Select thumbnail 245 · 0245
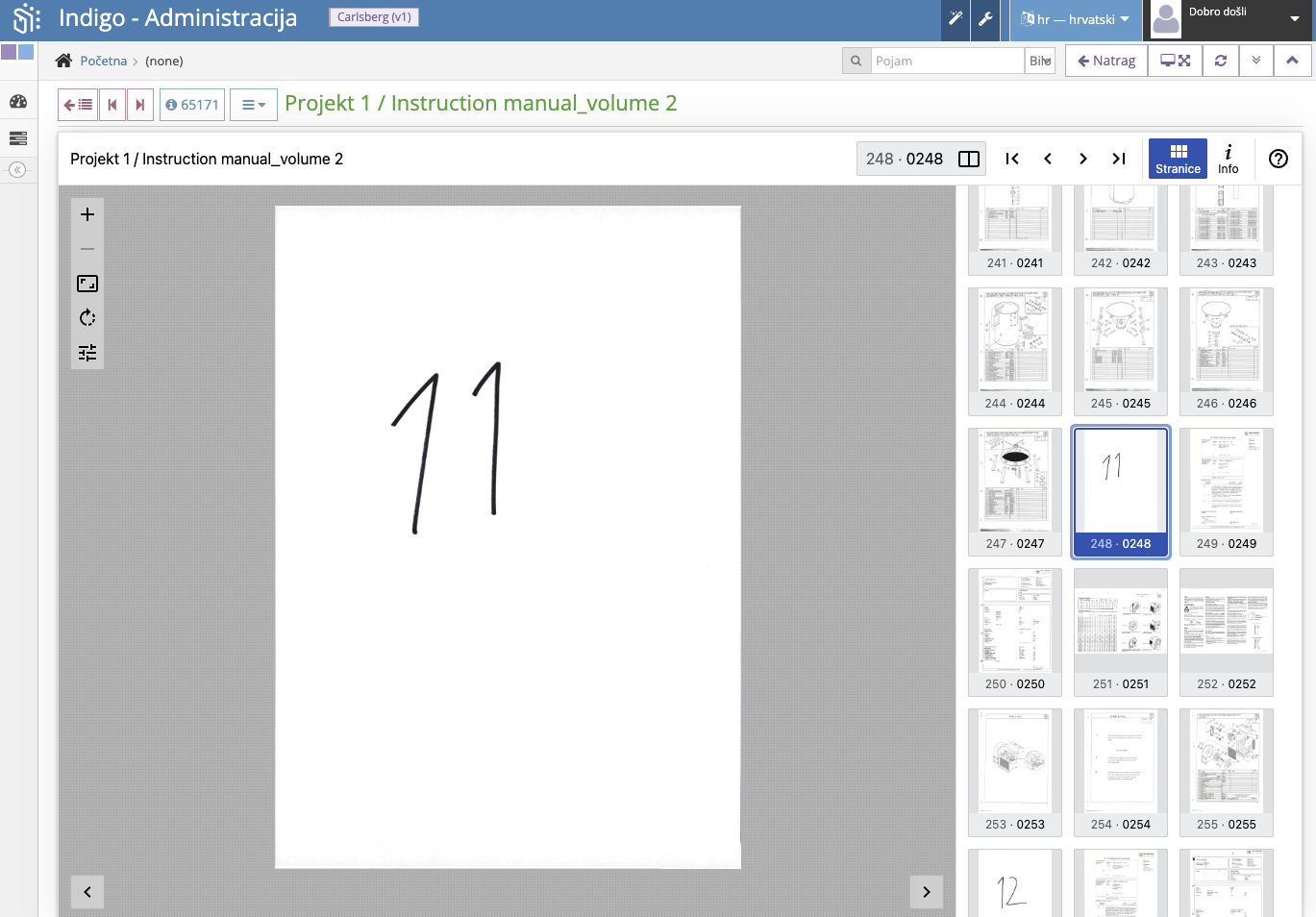Viewport: 1316px width, 917px height. pos(1121,352)
